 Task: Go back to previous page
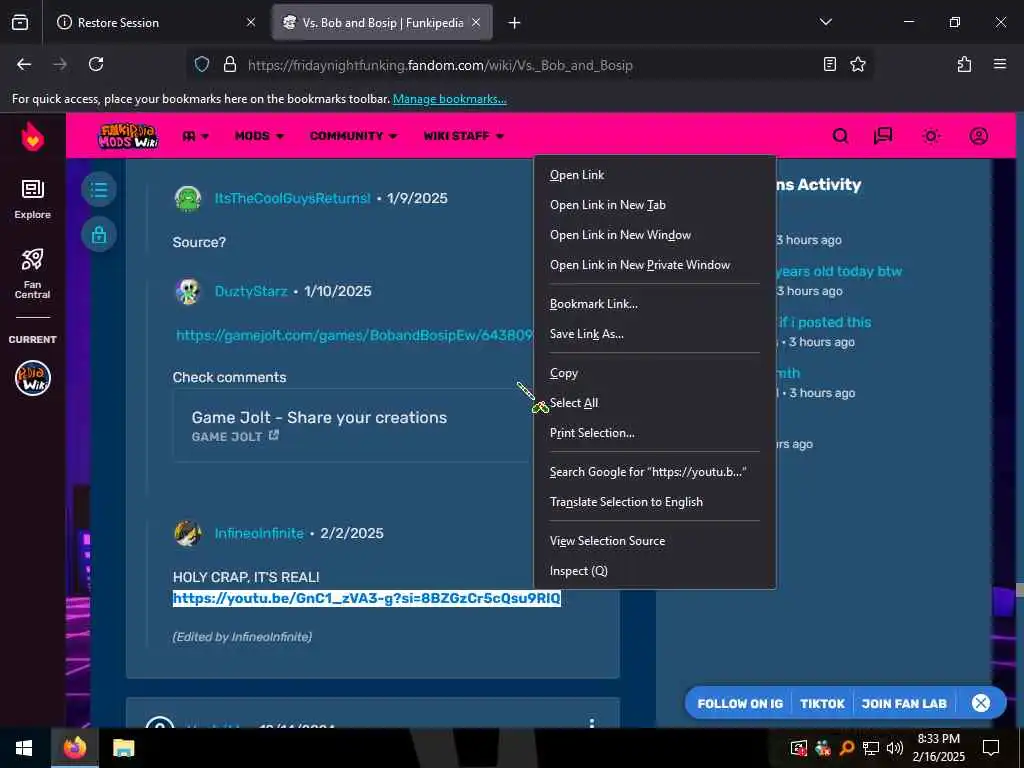click(x=24, y=64)
